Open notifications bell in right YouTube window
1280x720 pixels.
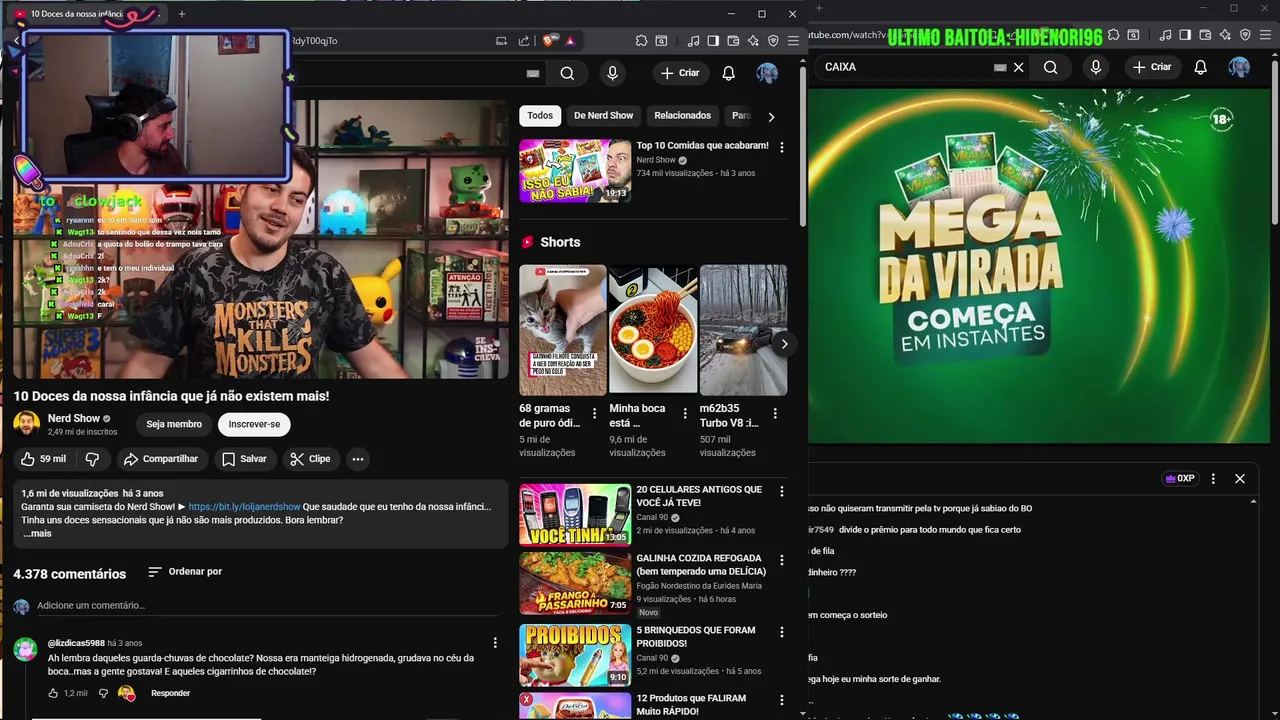click(1201, 67)
